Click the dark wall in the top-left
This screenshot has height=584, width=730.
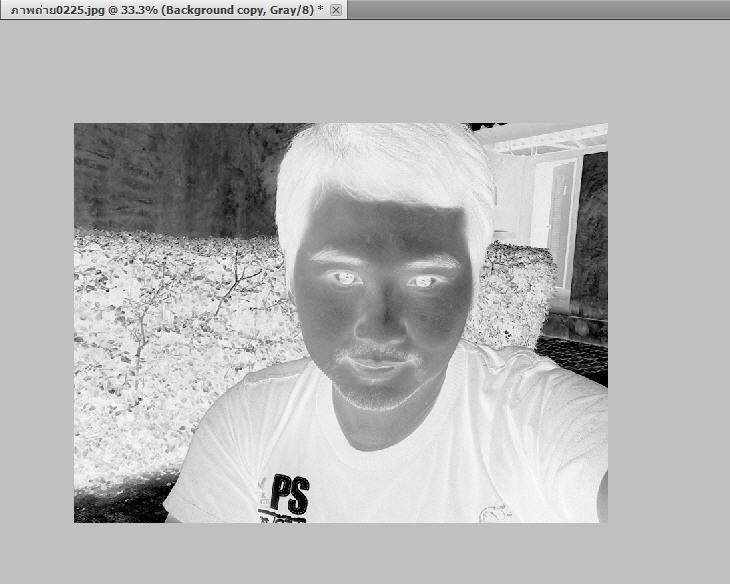pos(150,170)
